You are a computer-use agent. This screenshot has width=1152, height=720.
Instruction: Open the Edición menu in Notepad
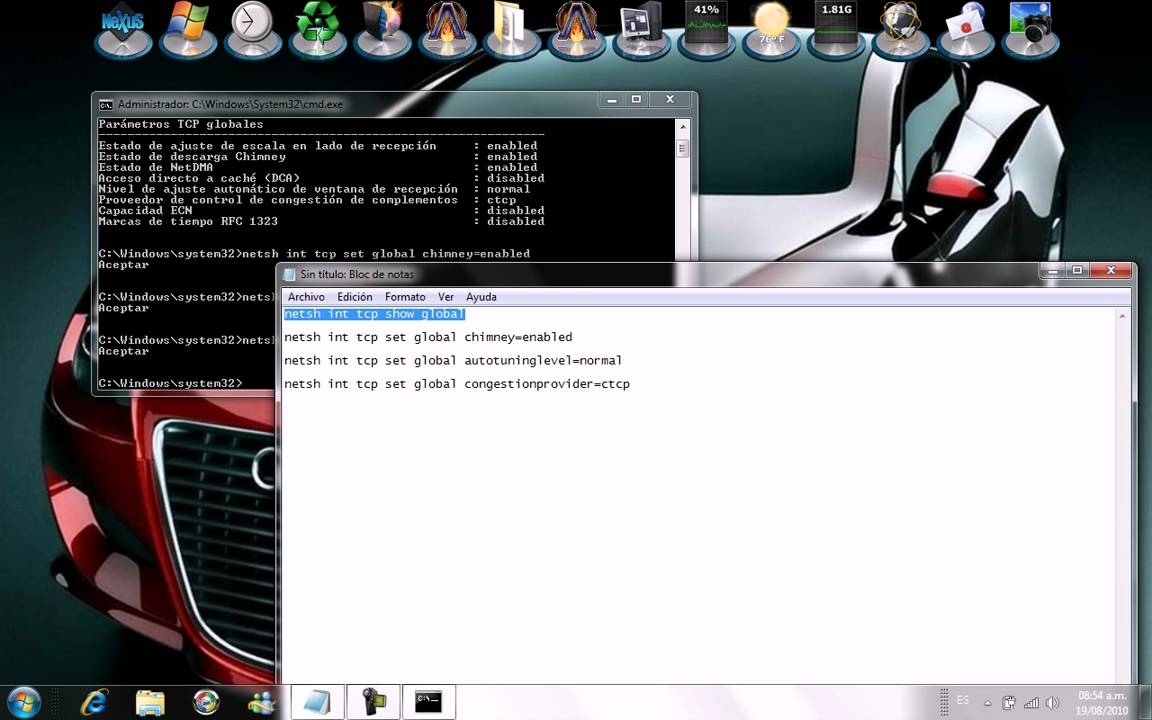tap(355, 297)
